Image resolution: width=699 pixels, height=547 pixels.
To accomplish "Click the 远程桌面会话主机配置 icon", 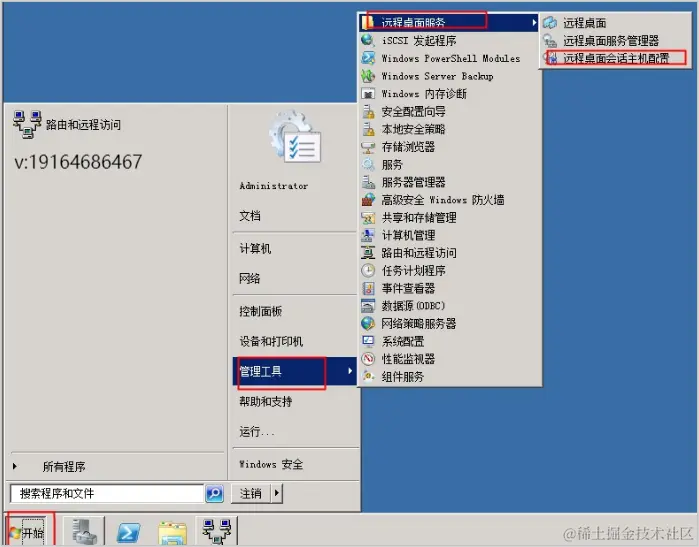I will click(550, 58).
